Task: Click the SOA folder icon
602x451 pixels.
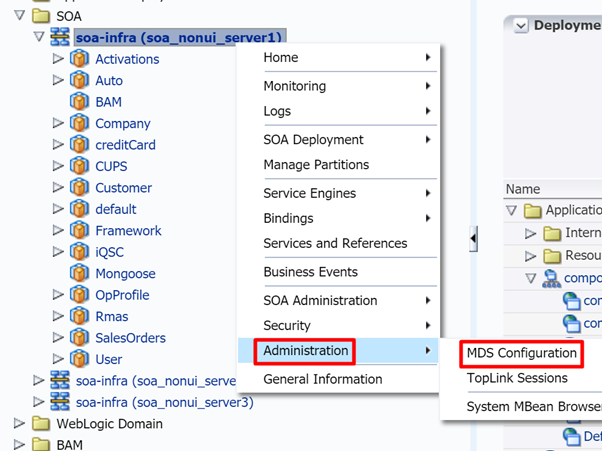Action: pos(41,16)
